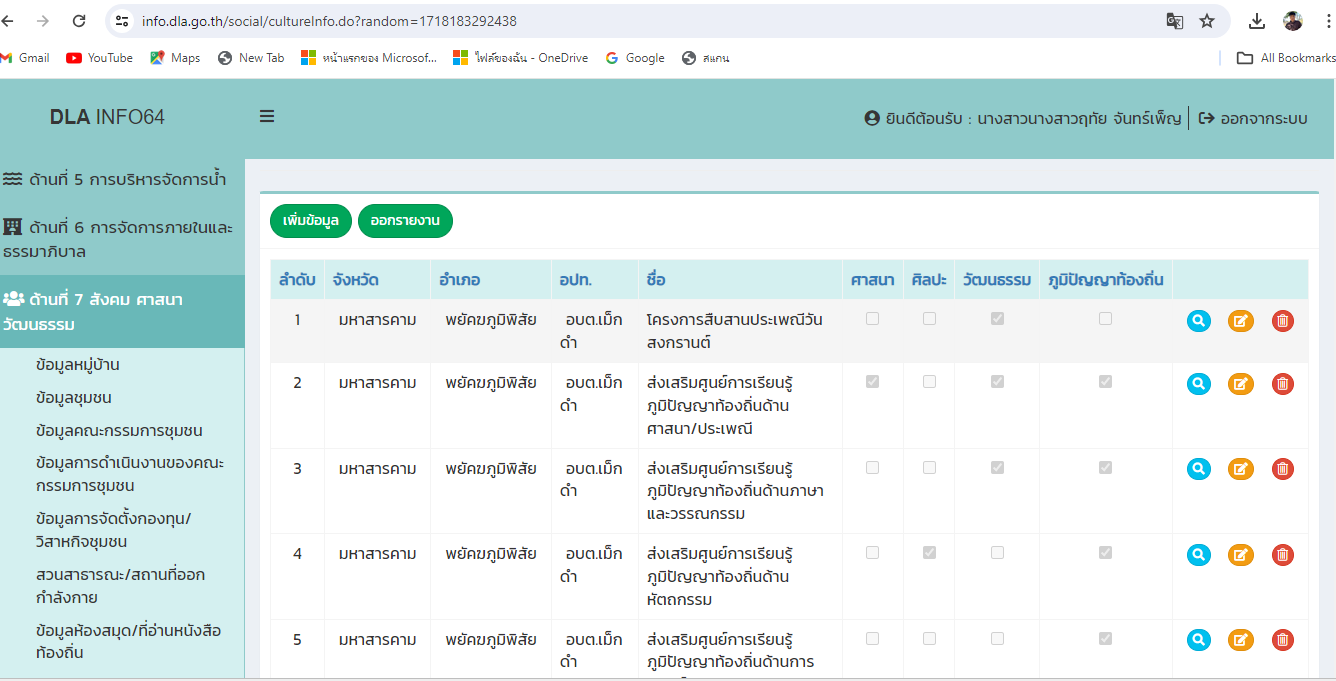Edit row 5 with the orange pencil icon
The width and height of the screenshot is (1336, 681).
point(1240,640)
